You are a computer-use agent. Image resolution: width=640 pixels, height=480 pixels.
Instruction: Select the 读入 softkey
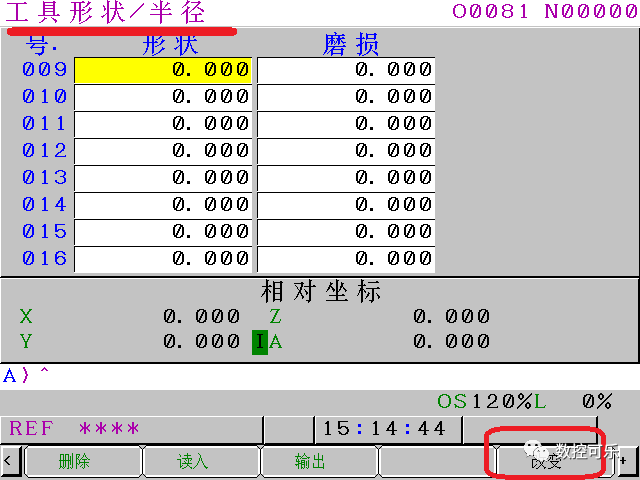point(202,461)
